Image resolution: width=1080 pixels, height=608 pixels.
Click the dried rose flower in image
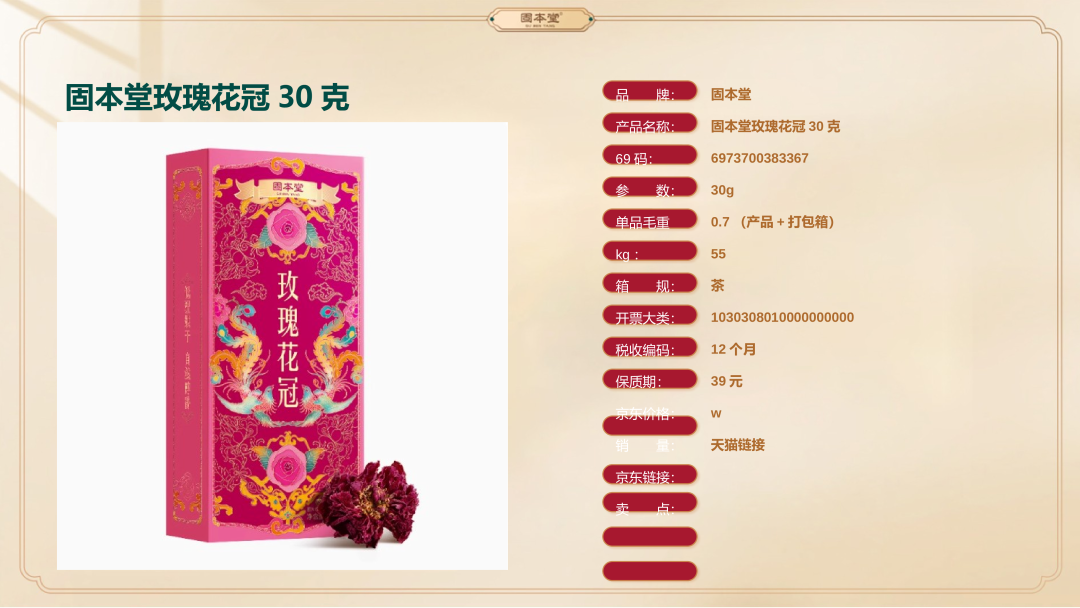click(366, 505)
